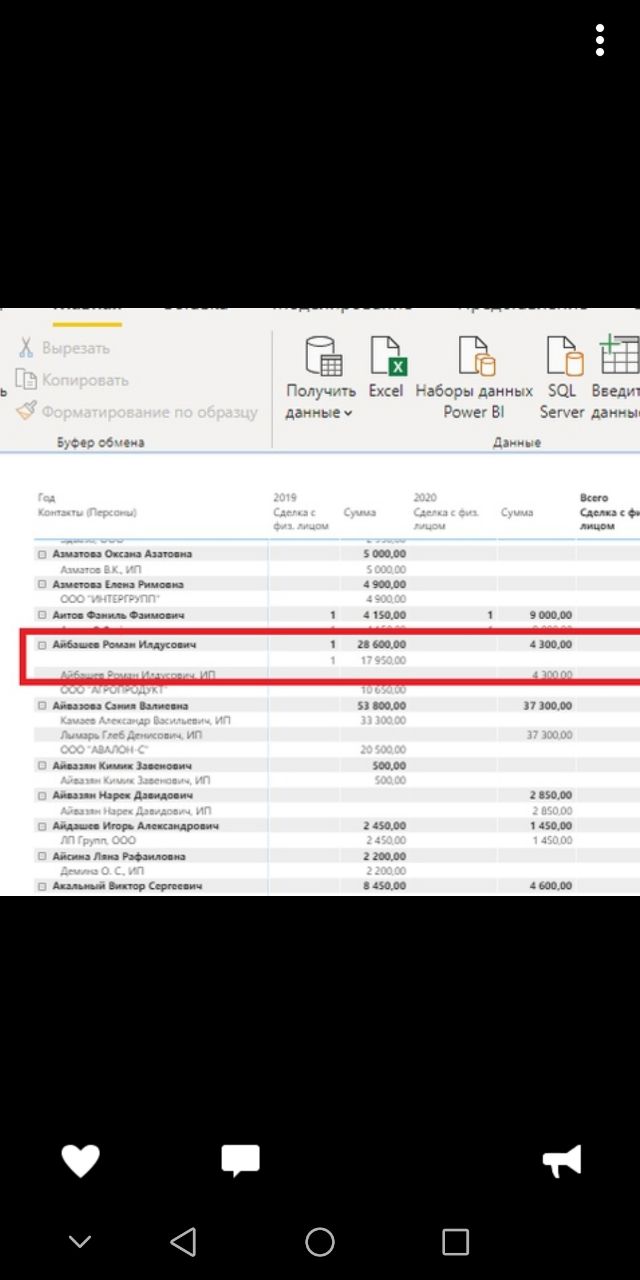Collapse the Айвазян Нарек Давидович row
This screenshot has width=640, height=1280.
click(42, 796)
